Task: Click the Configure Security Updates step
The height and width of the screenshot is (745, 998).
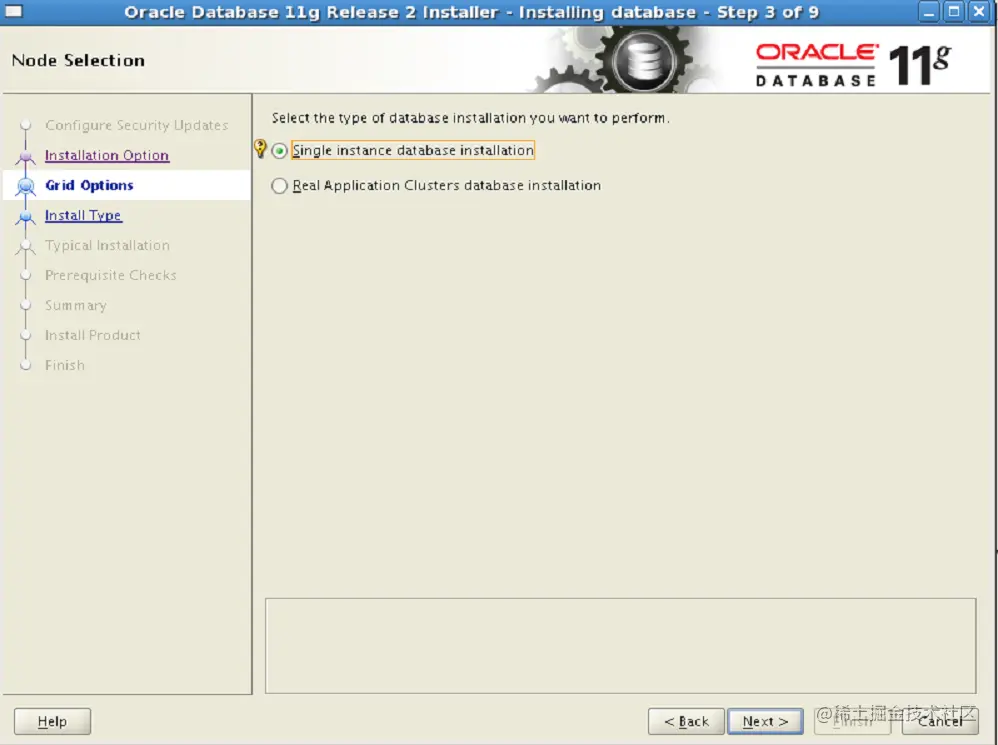Action: [136, 125]
